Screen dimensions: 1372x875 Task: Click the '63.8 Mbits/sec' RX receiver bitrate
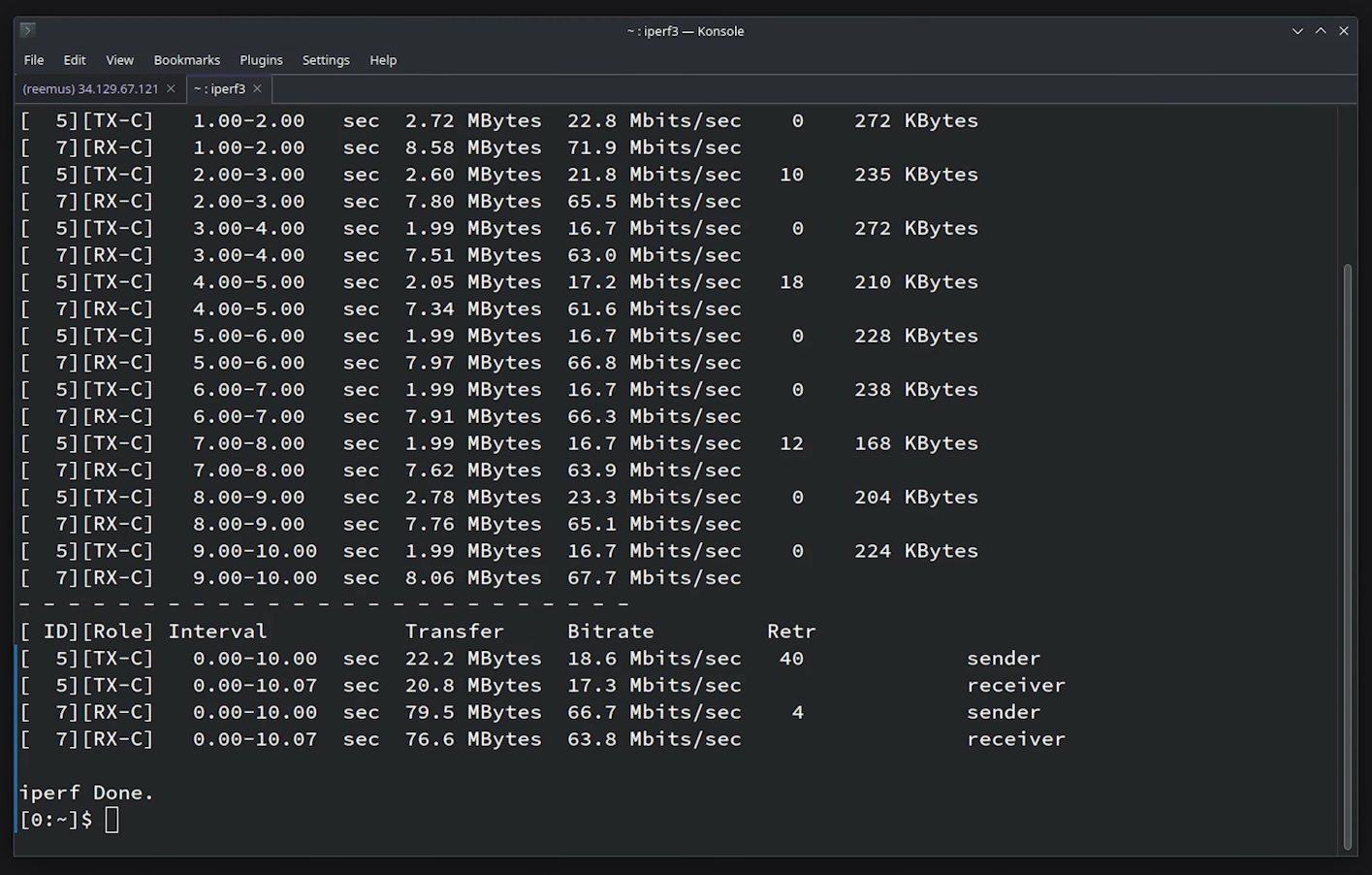click(x=654, y=739)
